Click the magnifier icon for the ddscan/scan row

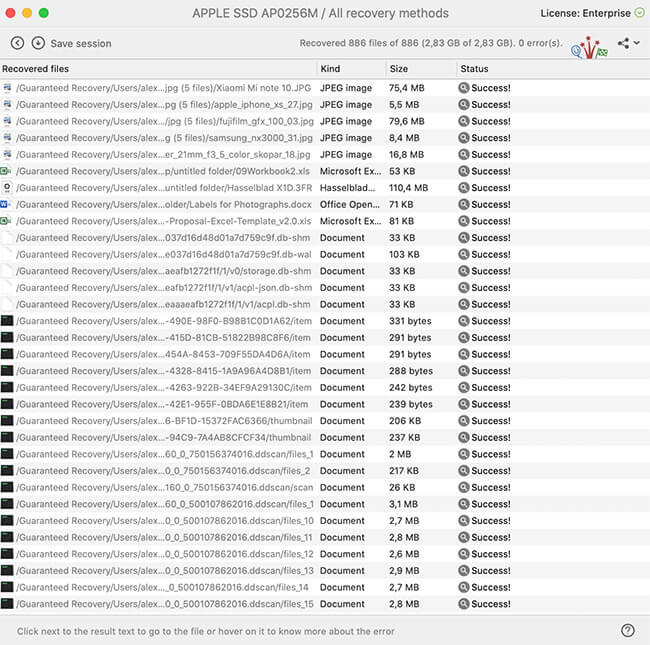point(463,487)
